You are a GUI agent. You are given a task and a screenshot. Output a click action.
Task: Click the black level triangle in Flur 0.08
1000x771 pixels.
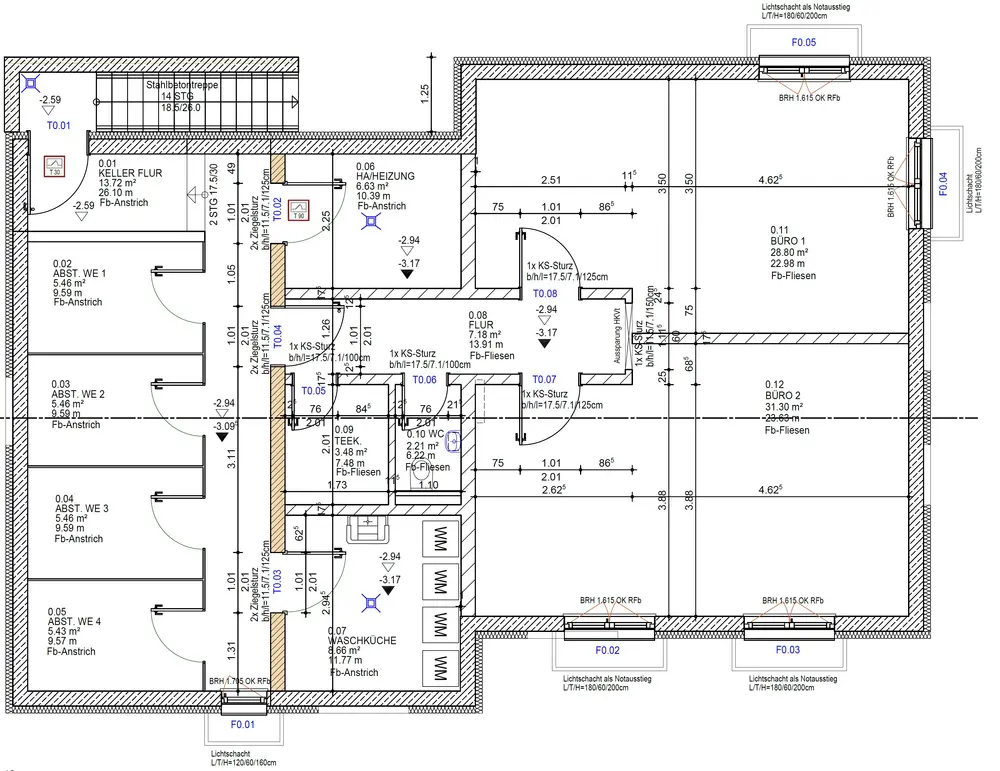coord(544,344)
